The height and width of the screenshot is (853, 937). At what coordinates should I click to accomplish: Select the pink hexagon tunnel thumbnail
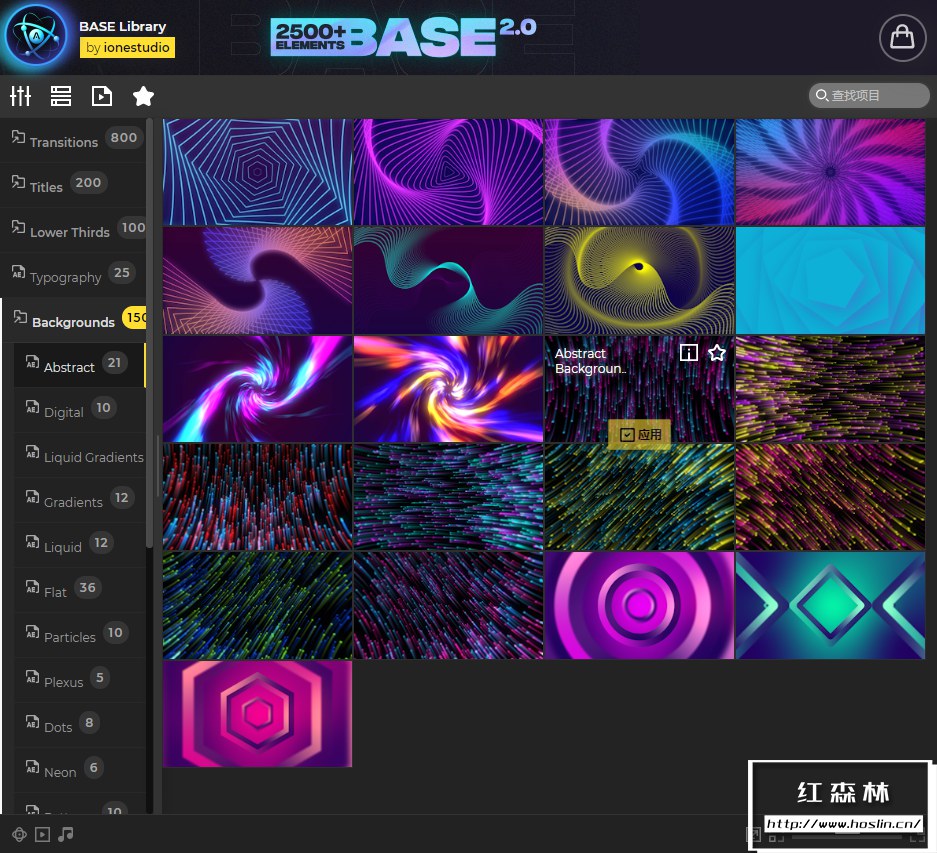258,714
